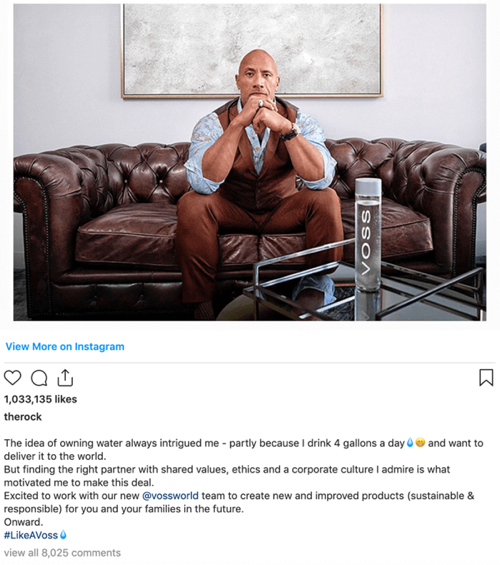Follow the @vossworld mention link
Viewport: 500px width, 565px height.
click(x=170, y=496)
